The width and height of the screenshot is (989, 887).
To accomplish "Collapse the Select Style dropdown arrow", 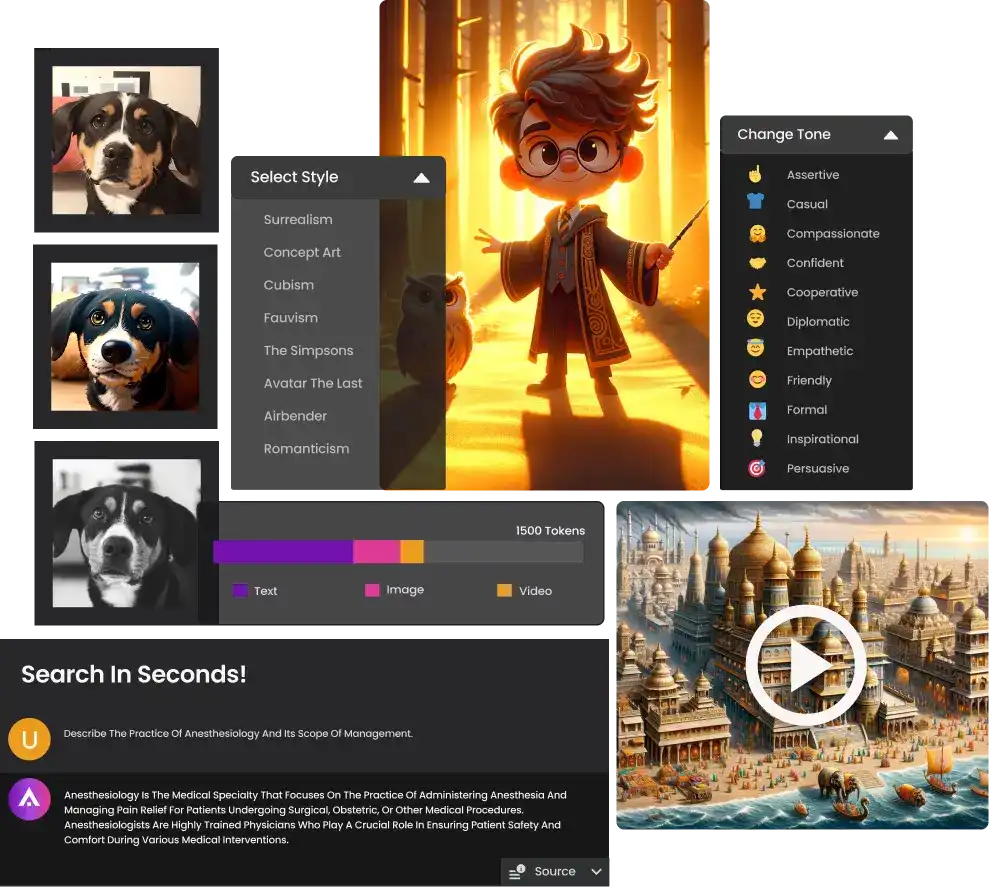I will 421,178.
